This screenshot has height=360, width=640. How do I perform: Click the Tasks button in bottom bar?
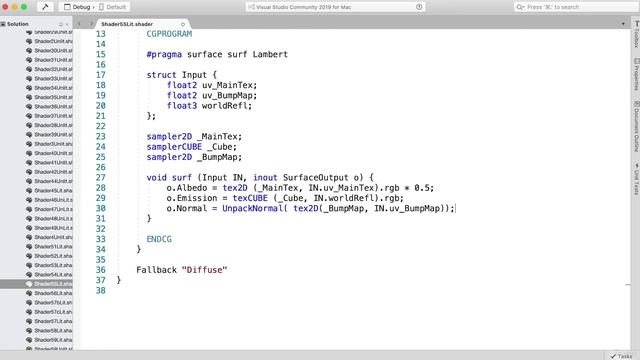(621, 356)
